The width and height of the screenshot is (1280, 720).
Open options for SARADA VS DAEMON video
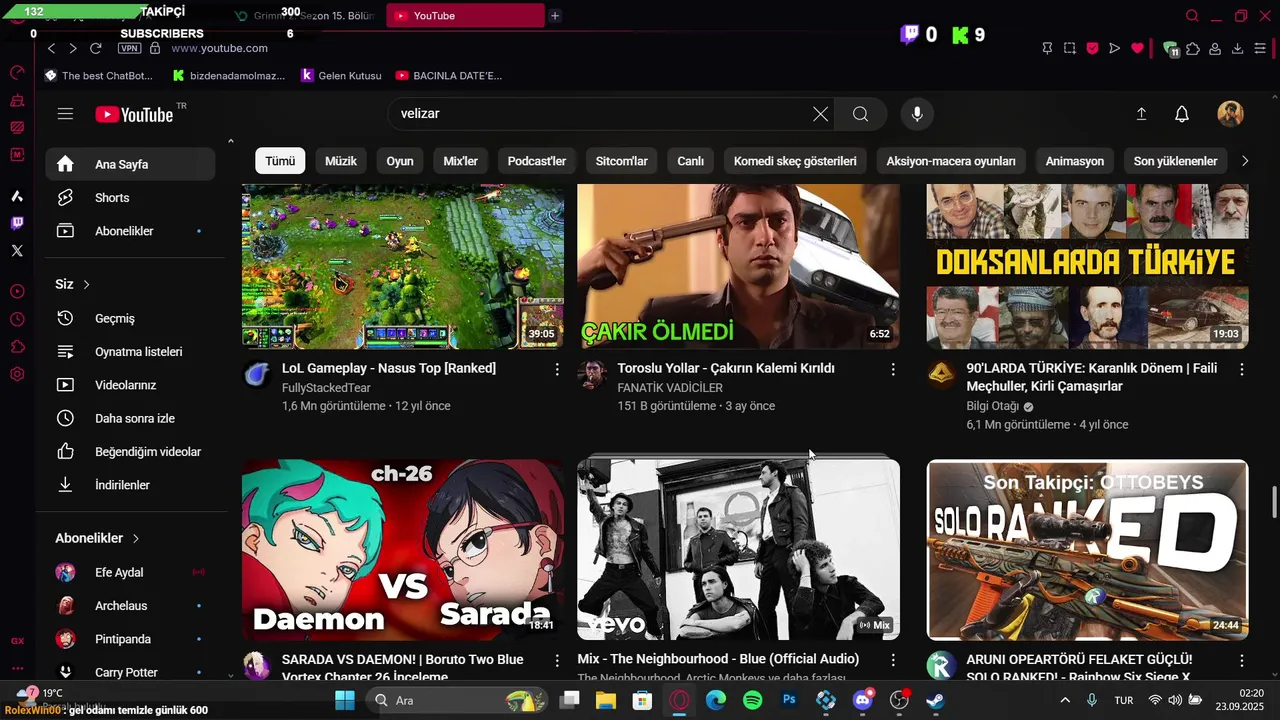[557, 661]
